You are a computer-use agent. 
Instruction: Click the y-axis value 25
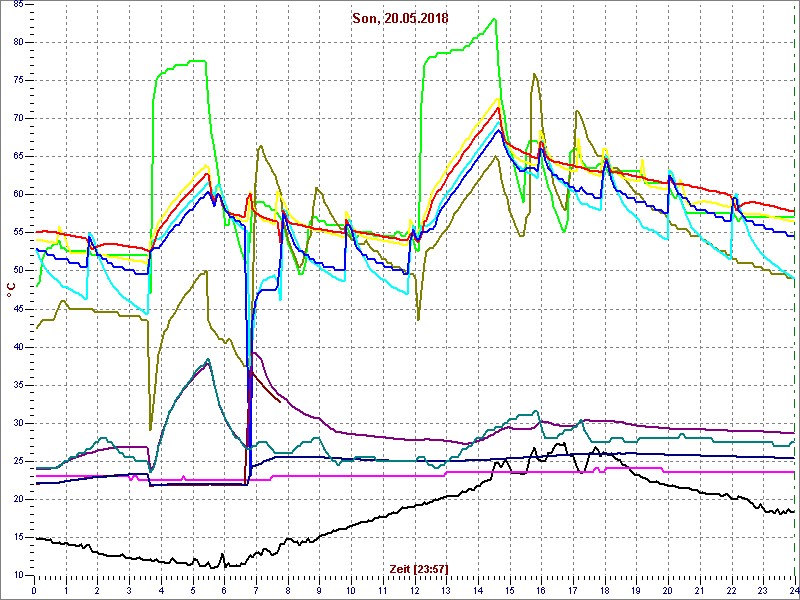[17, 461]
